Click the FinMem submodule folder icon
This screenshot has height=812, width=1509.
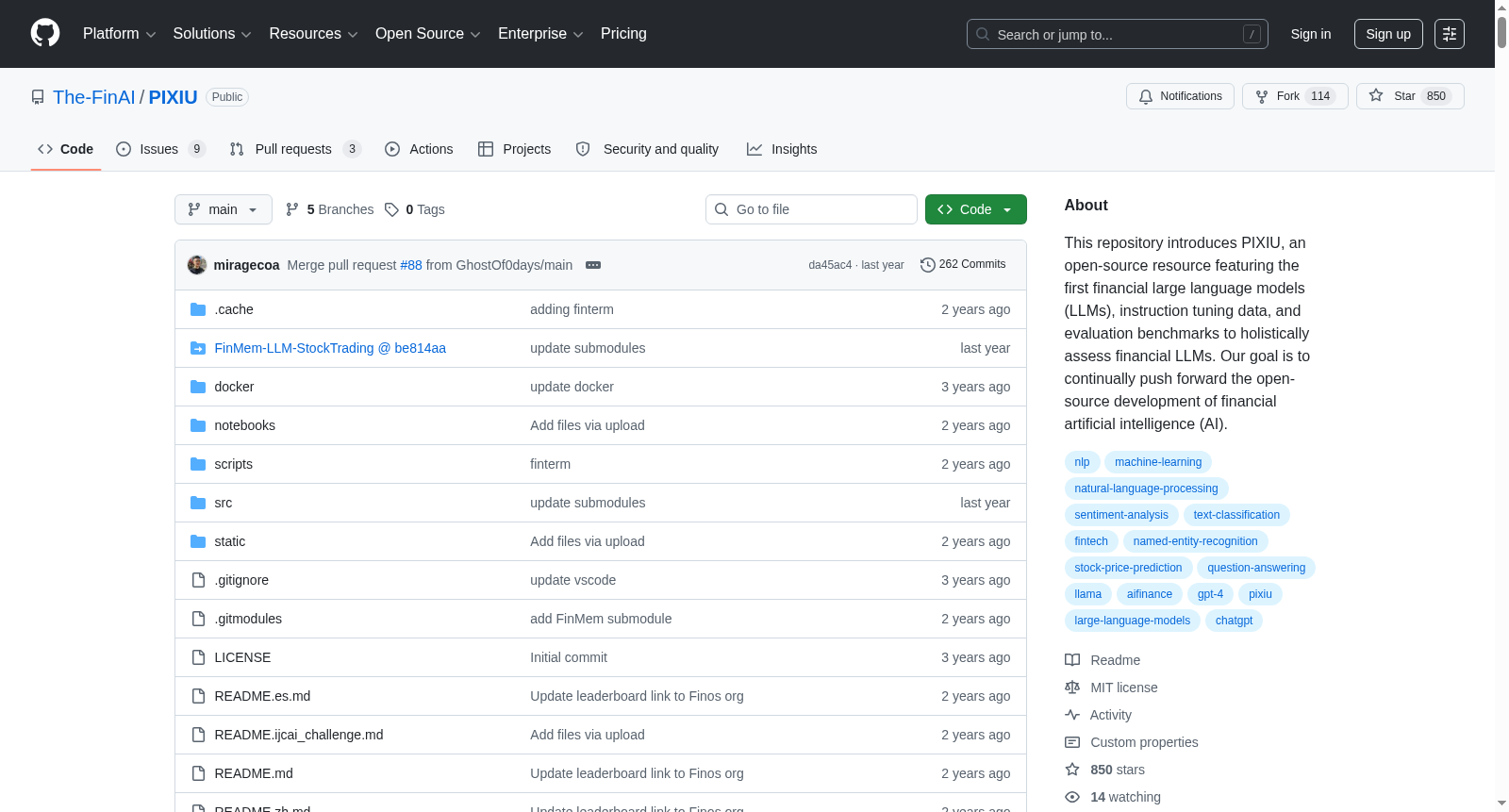198,348
